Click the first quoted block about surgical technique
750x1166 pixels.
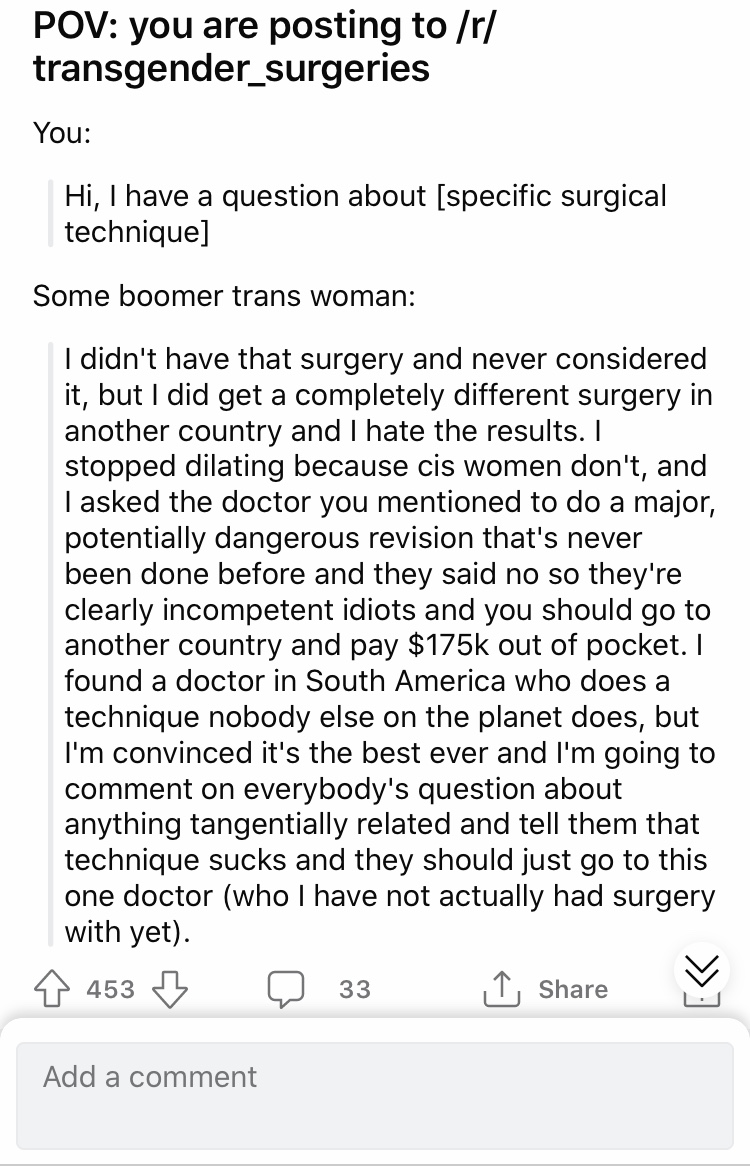pyautogui.click(x=365, y=213)
